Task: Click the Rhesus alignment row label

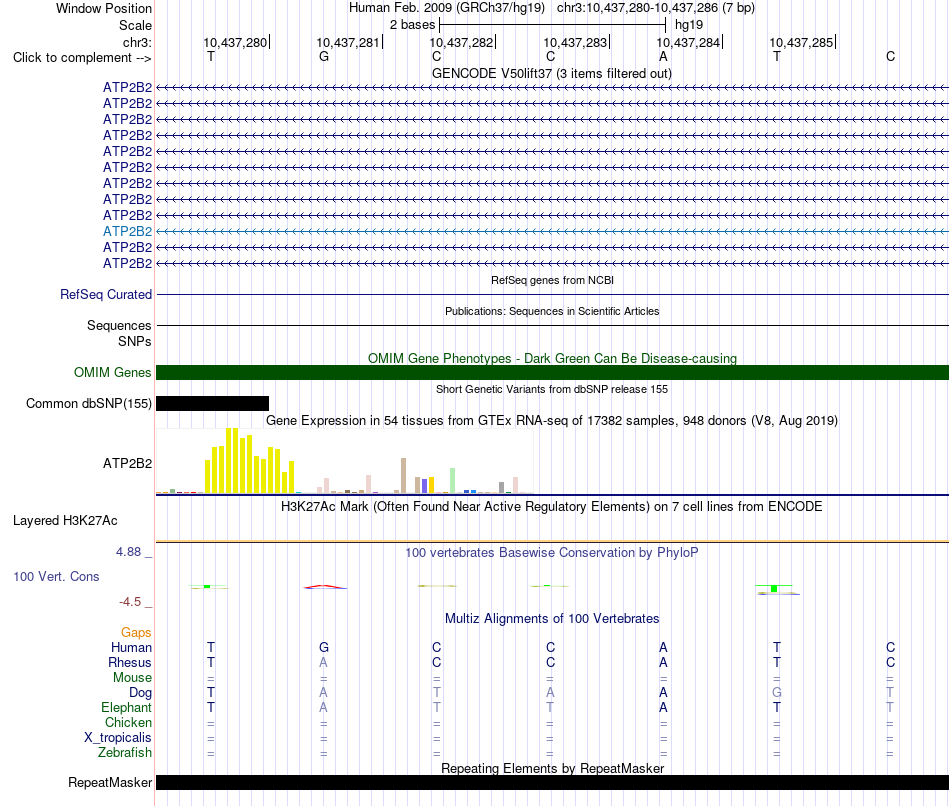Action: [x=130, y=662]
